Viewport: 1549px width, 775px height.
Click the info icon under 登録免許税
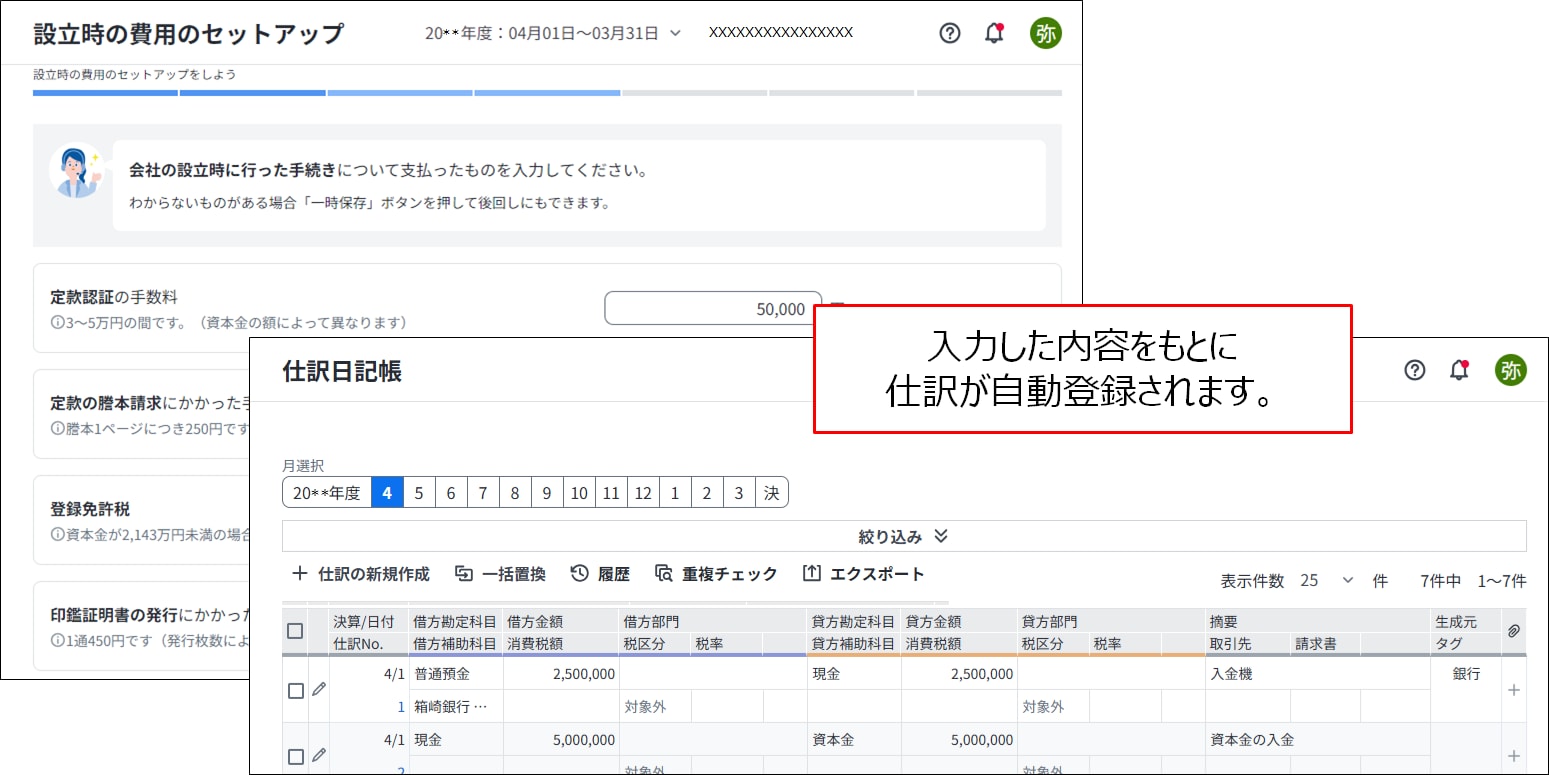coord(57,534)
